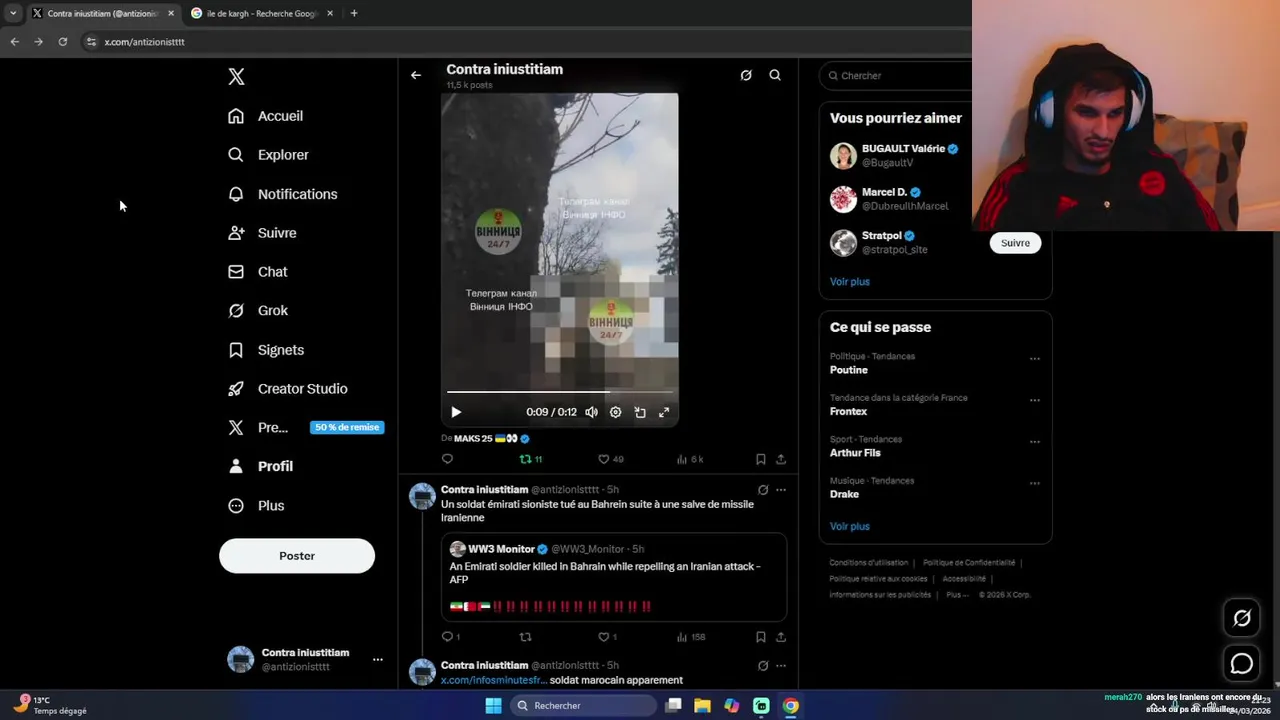Open the Suivre menu item
This screenshot has width=1280, height=720.
pos(262,233)
